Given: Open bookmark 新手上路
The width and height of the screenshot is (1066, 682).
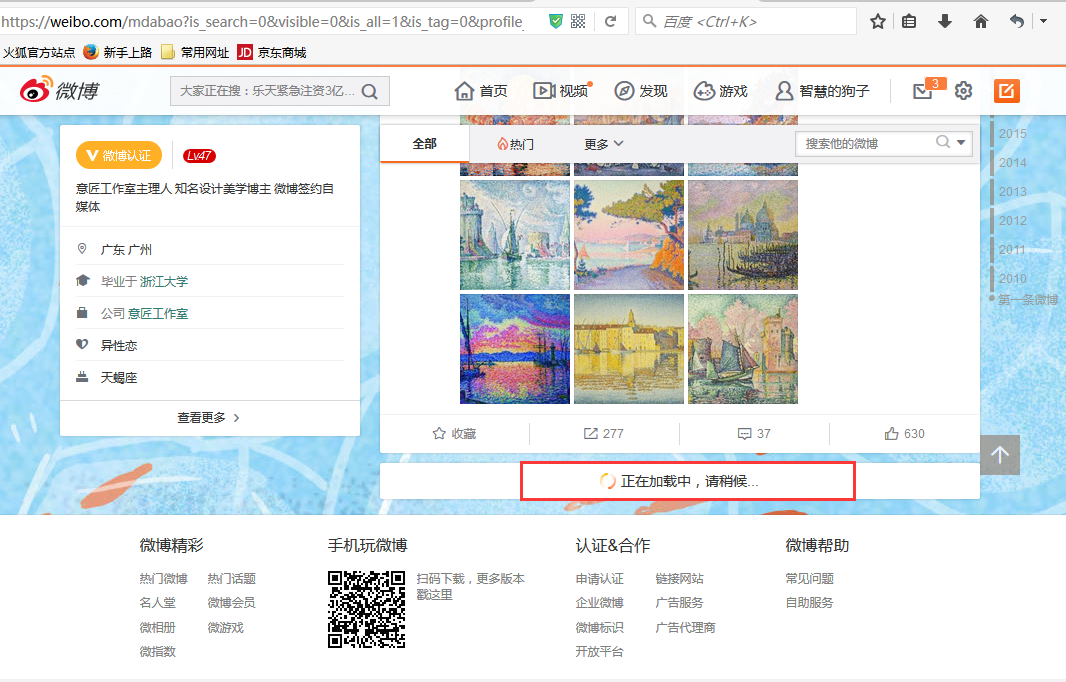Looking at the screenshot, I should [118, 52].
